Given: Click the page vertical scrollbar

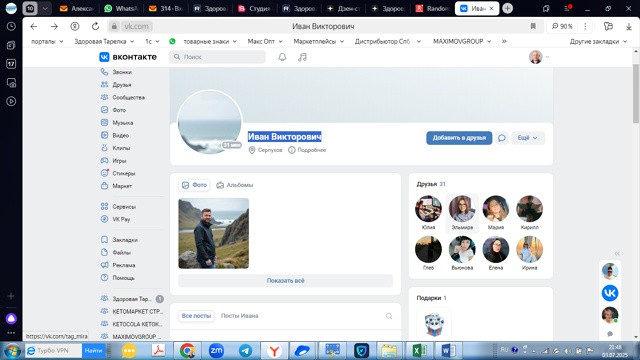Looking at the screenshot, I should tap(636, 94).
